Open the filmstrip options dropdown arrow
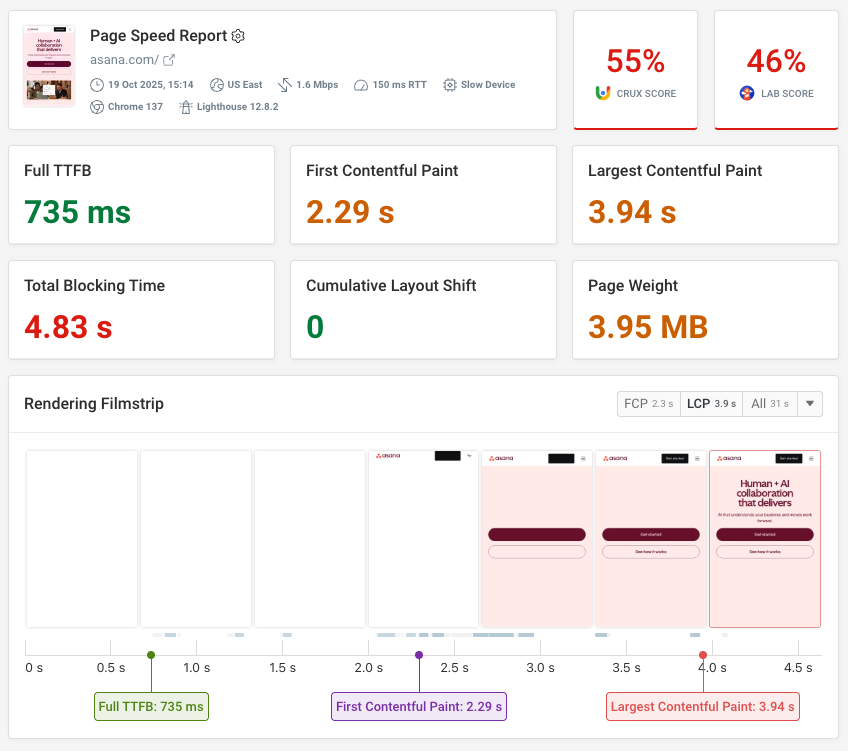The height and width of the screenshot is (751, 848). [809, 403]
